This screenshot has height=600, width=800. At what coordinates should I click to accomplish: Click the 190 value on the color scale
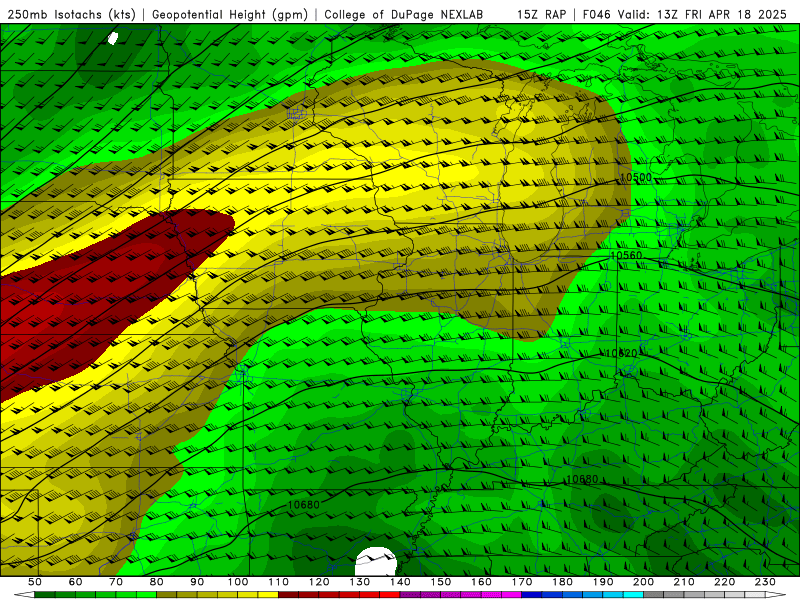[603, 582]
